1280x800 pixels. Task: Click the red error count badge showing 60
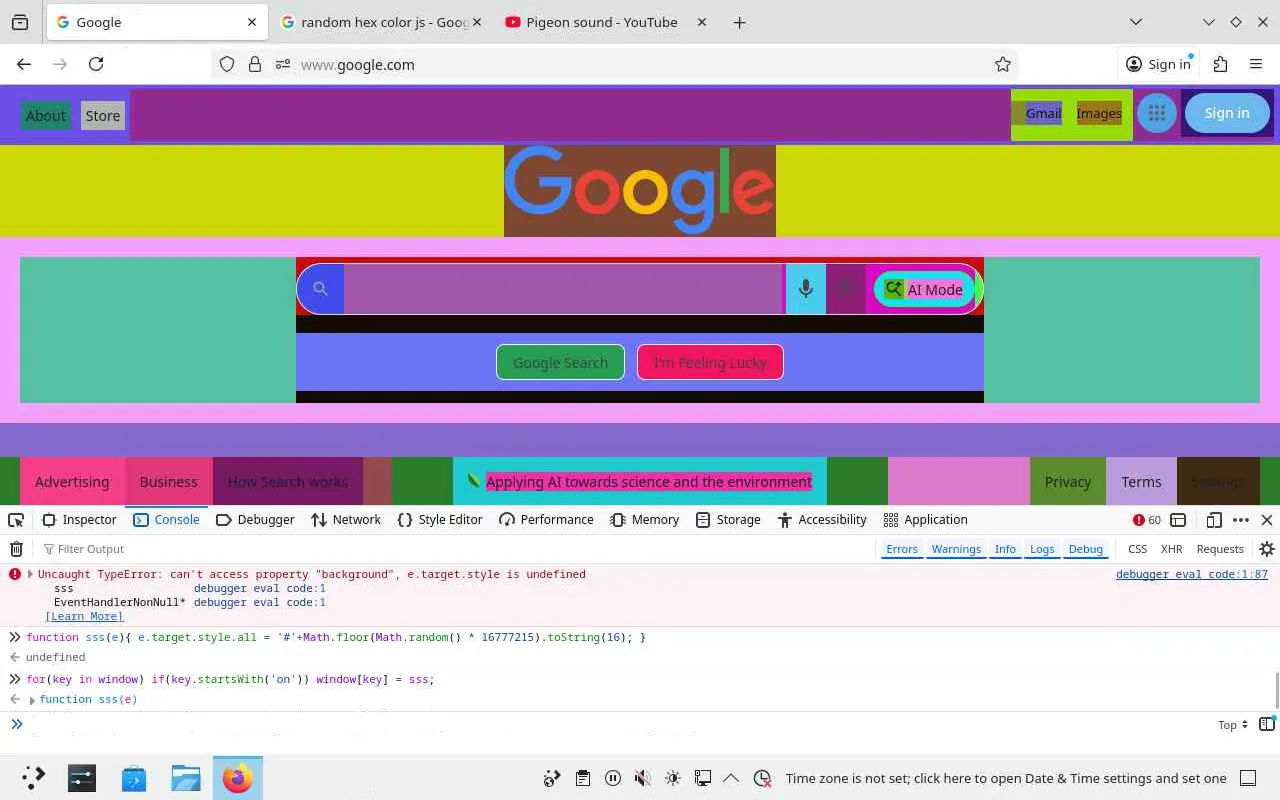coord(1146,520)
